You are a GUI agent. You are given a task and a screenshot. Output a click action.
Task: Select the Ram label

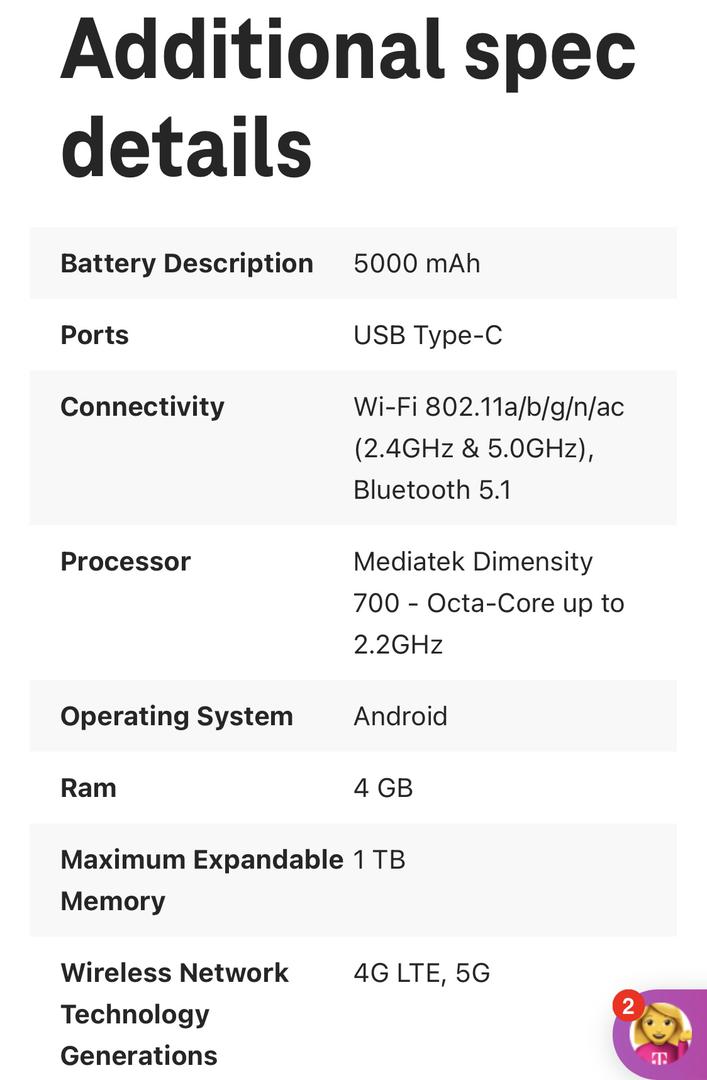tap(88, 788)
